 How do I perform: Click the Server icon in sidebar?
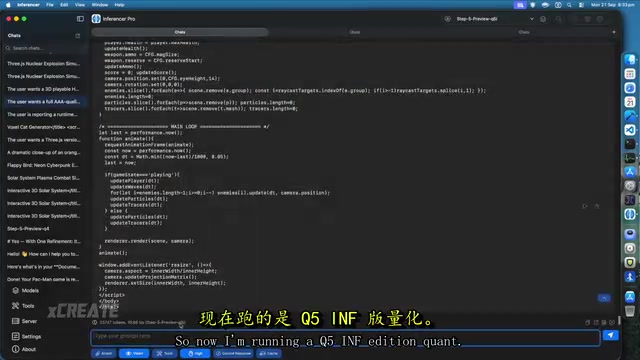(16, 321)
